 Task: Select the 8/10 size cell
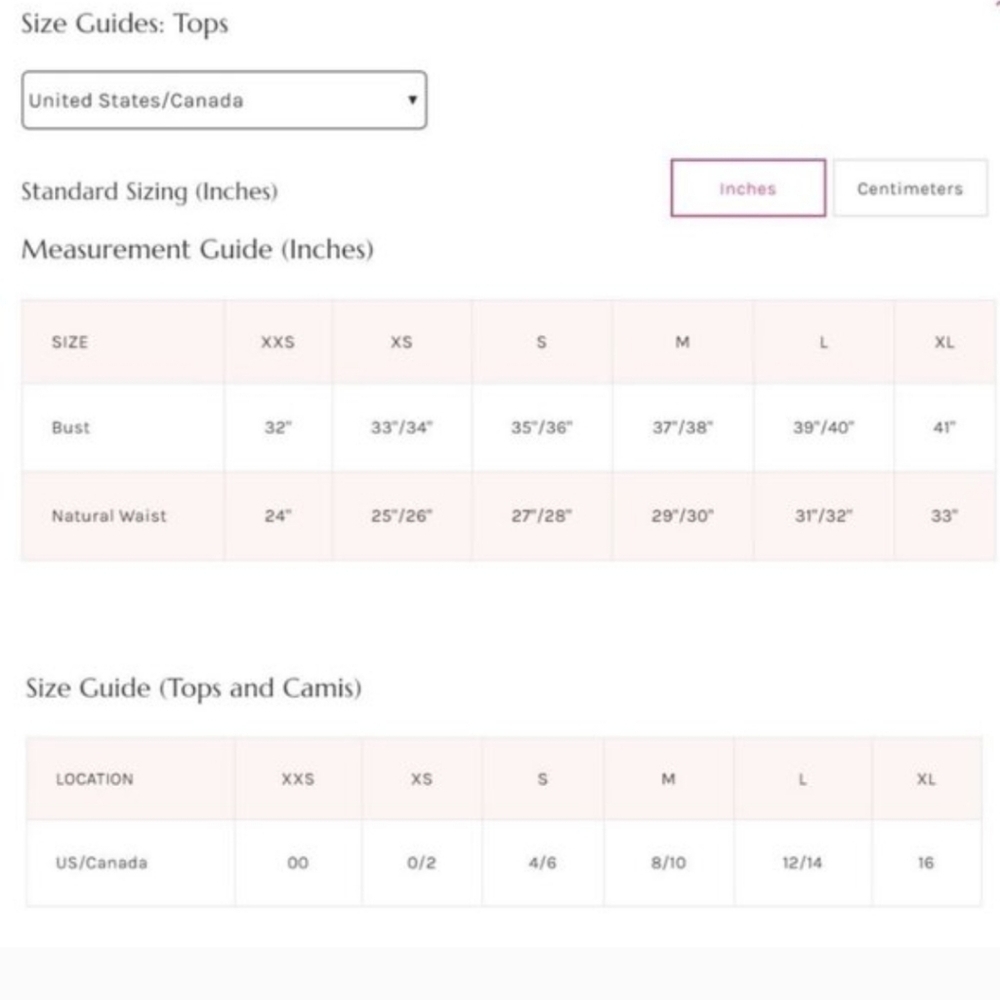click(x=668, y=863)
